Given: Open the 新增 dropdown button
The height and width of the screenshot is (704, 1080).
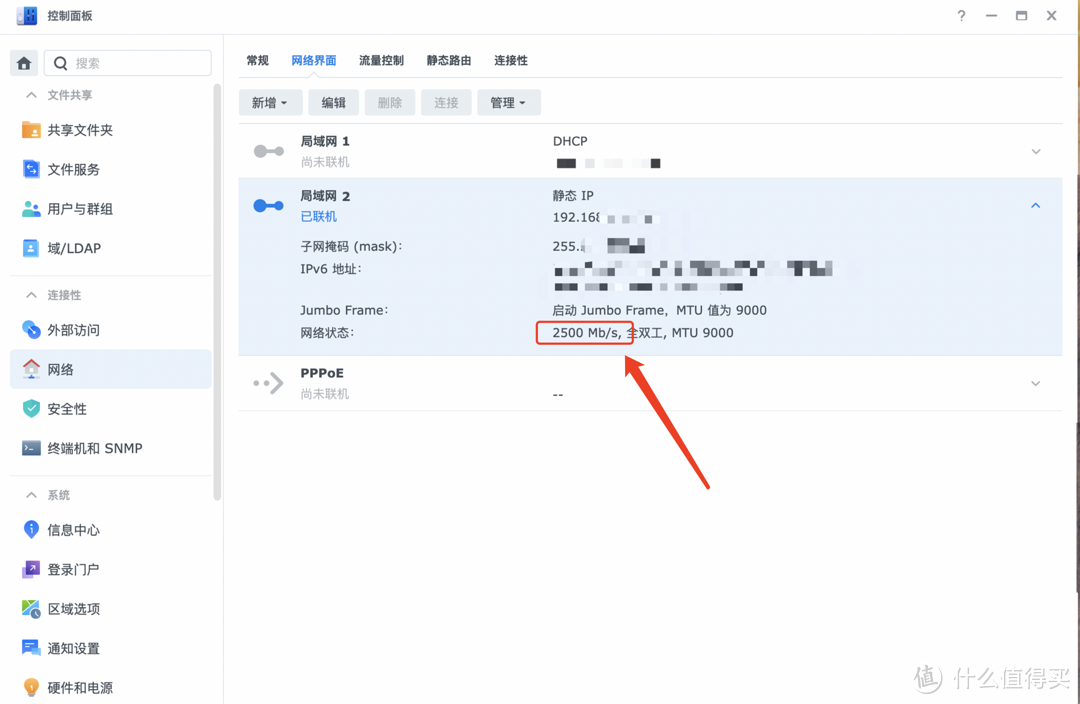Looking at the screenshot, I should click(270, 103).
